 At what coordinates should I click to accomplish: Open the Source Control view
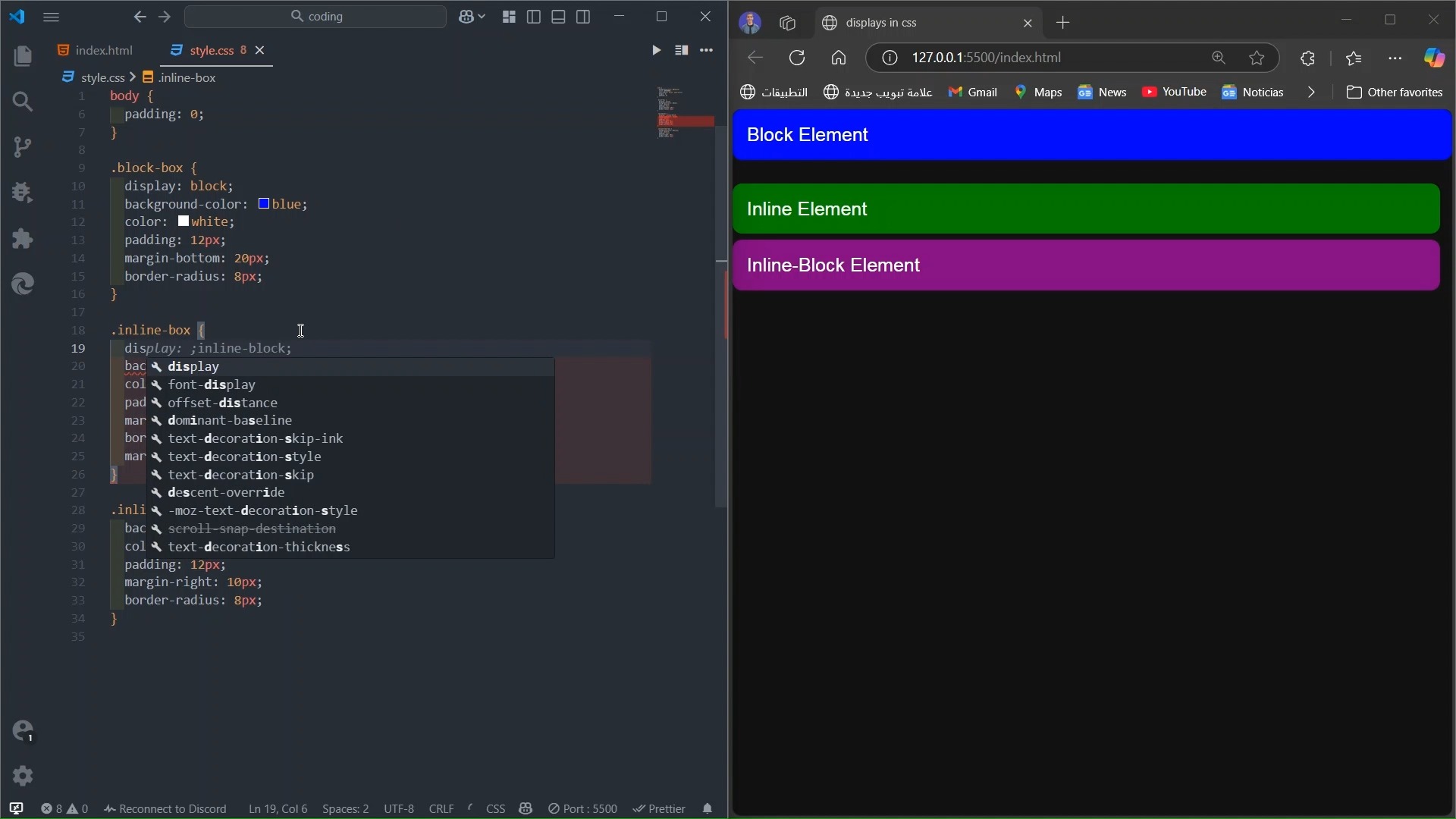tap(23, 147)
